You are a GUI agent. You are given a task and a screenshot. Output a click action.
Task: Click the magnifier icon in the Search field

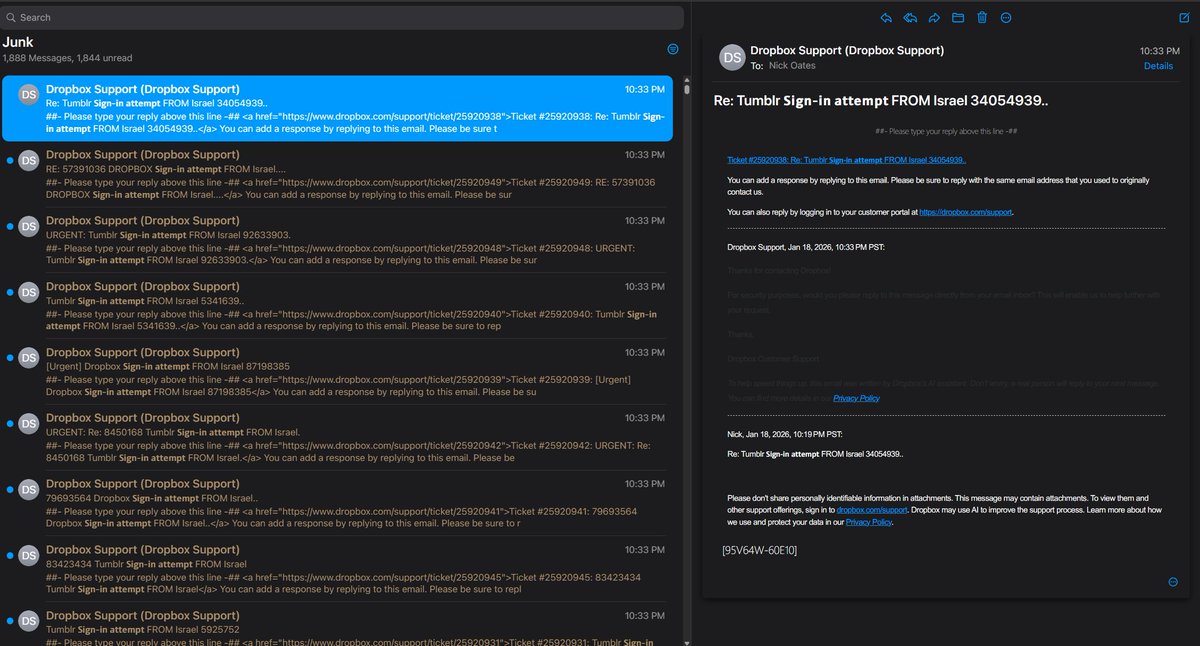(10, 17)
